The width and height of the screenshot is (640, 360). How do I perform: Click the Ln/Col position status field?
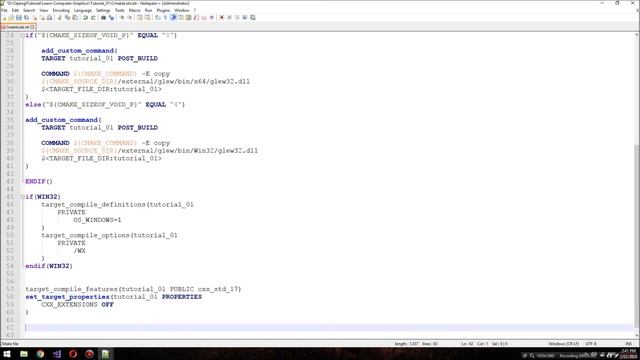click(484, 344)
